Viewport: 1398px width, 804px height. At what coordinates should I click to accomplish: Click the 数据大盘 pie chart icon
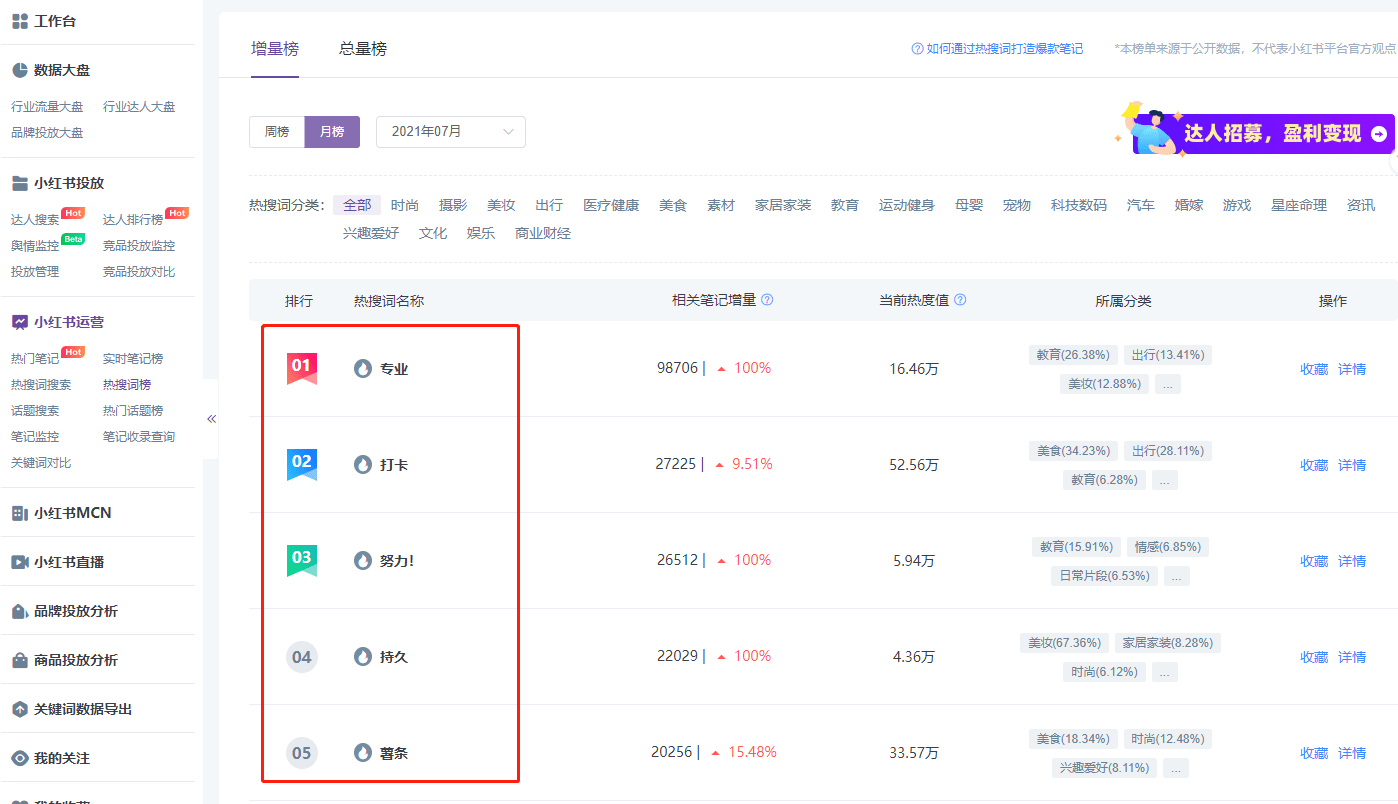pos(19,70)
